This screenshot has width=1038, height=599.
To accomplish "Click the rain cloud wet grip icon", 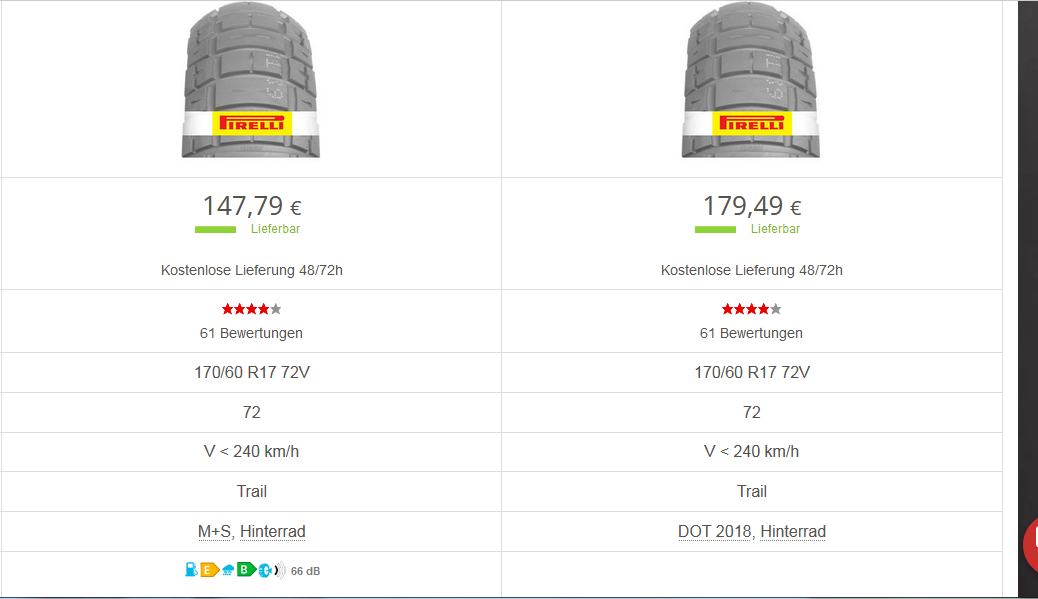I will point(228,570).
